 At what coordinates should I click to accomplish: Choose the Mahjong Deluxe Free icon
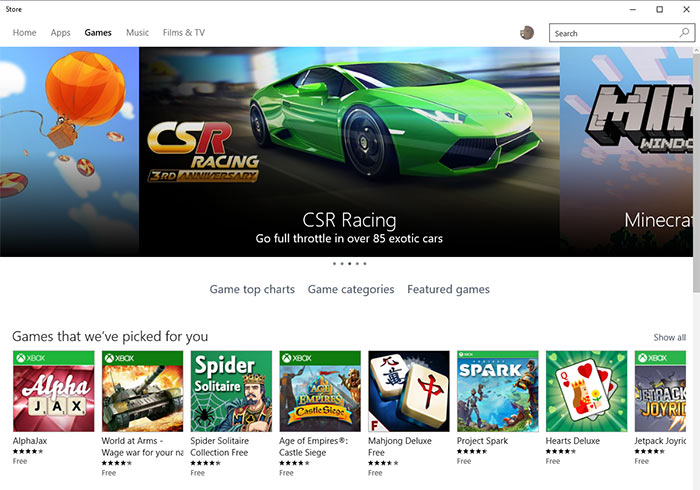[x=409, y=391]
